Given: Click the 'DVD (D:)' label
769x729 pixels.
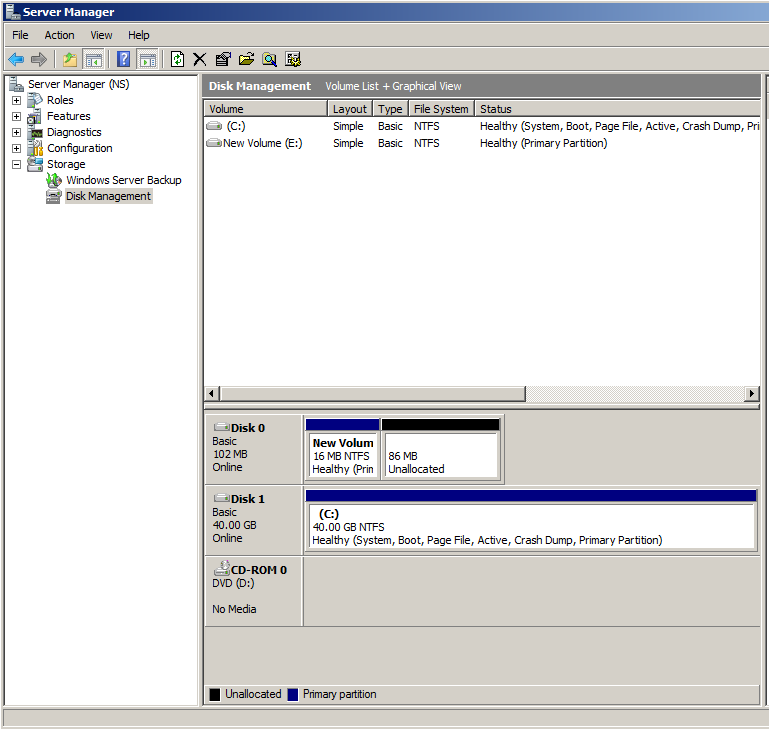Looking at the screenshot, I should coord(233,583).
